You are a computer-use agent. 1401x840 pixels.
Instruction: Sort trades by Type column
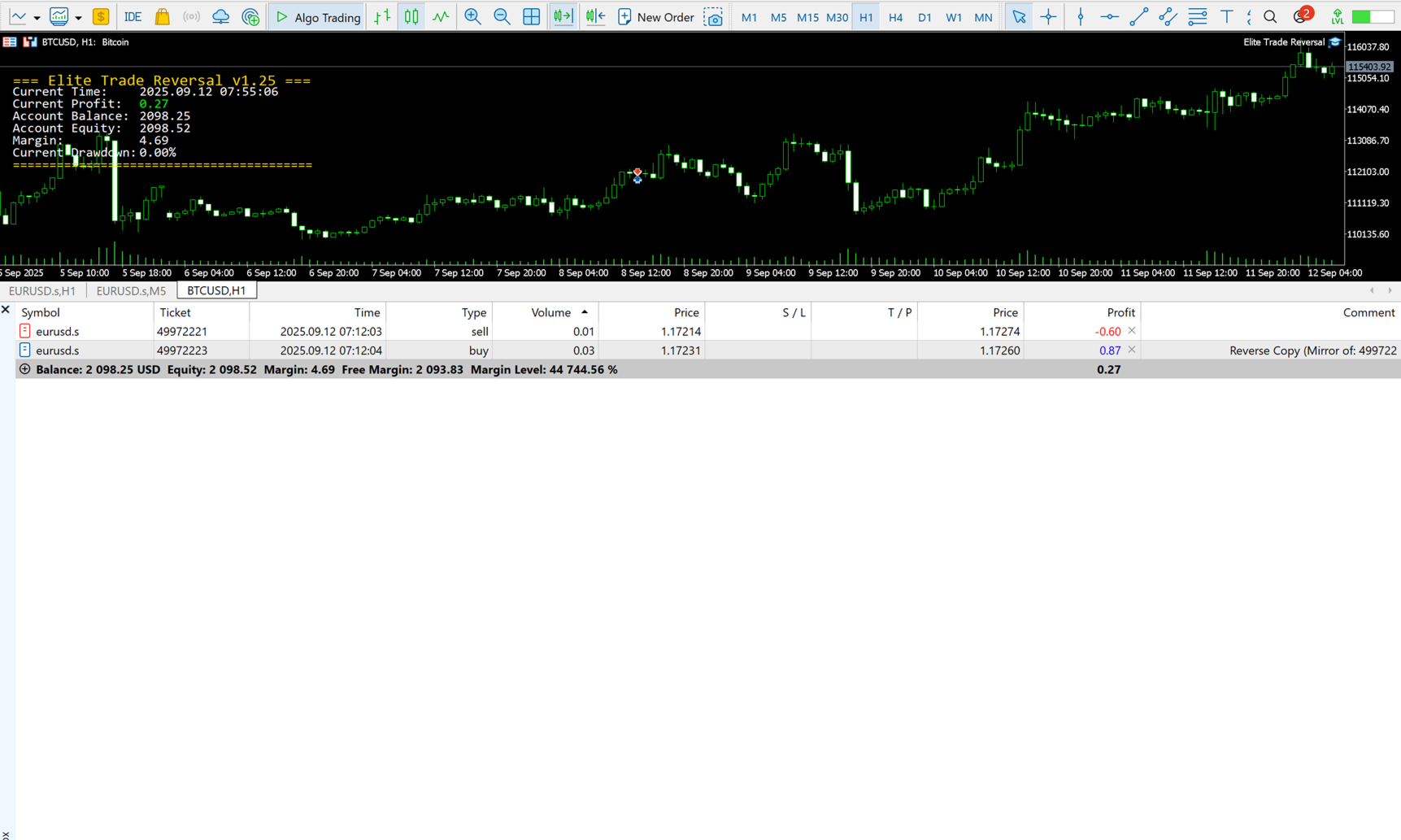(439, 312)
